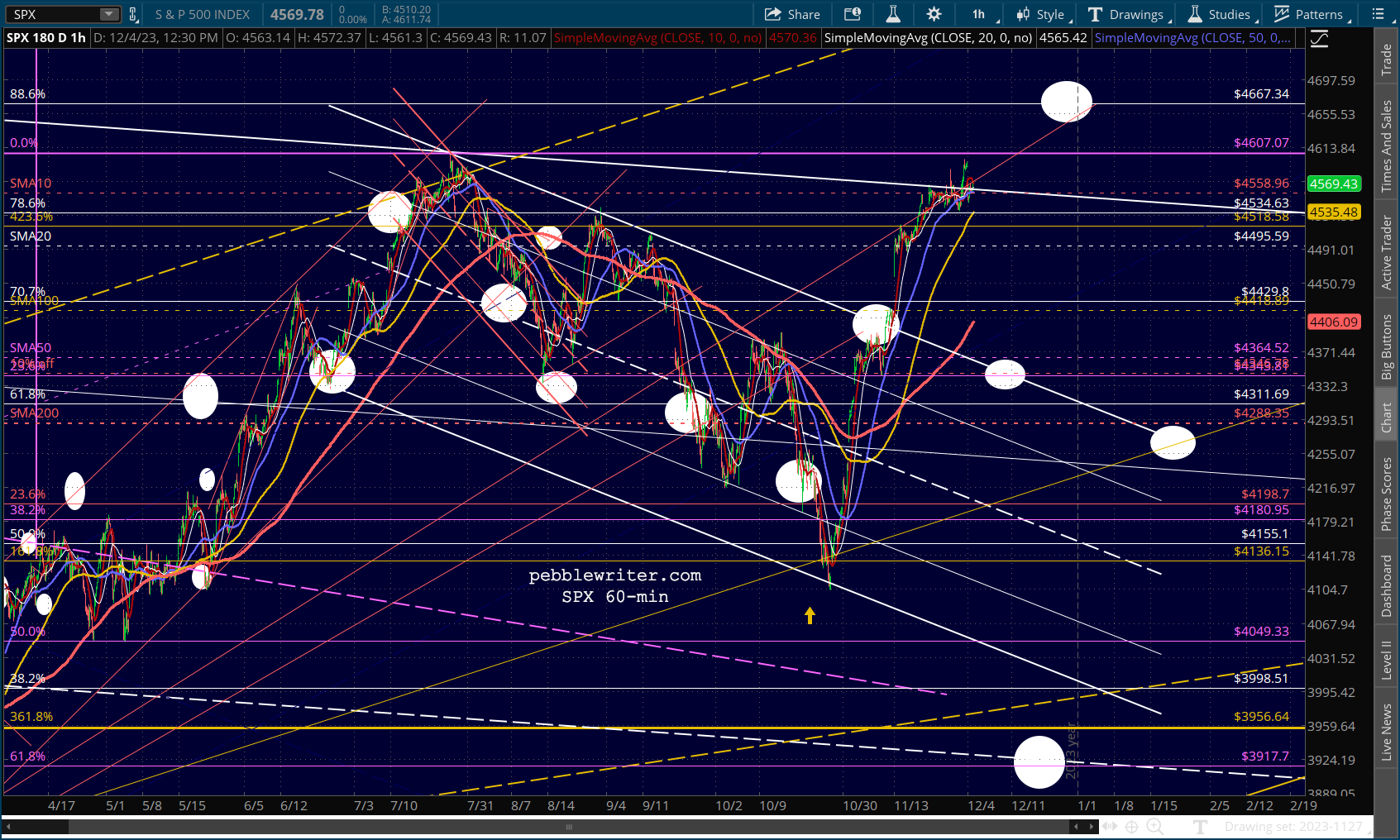Click the horizontal chart scrollbar thumb

(x=568, y=826)
